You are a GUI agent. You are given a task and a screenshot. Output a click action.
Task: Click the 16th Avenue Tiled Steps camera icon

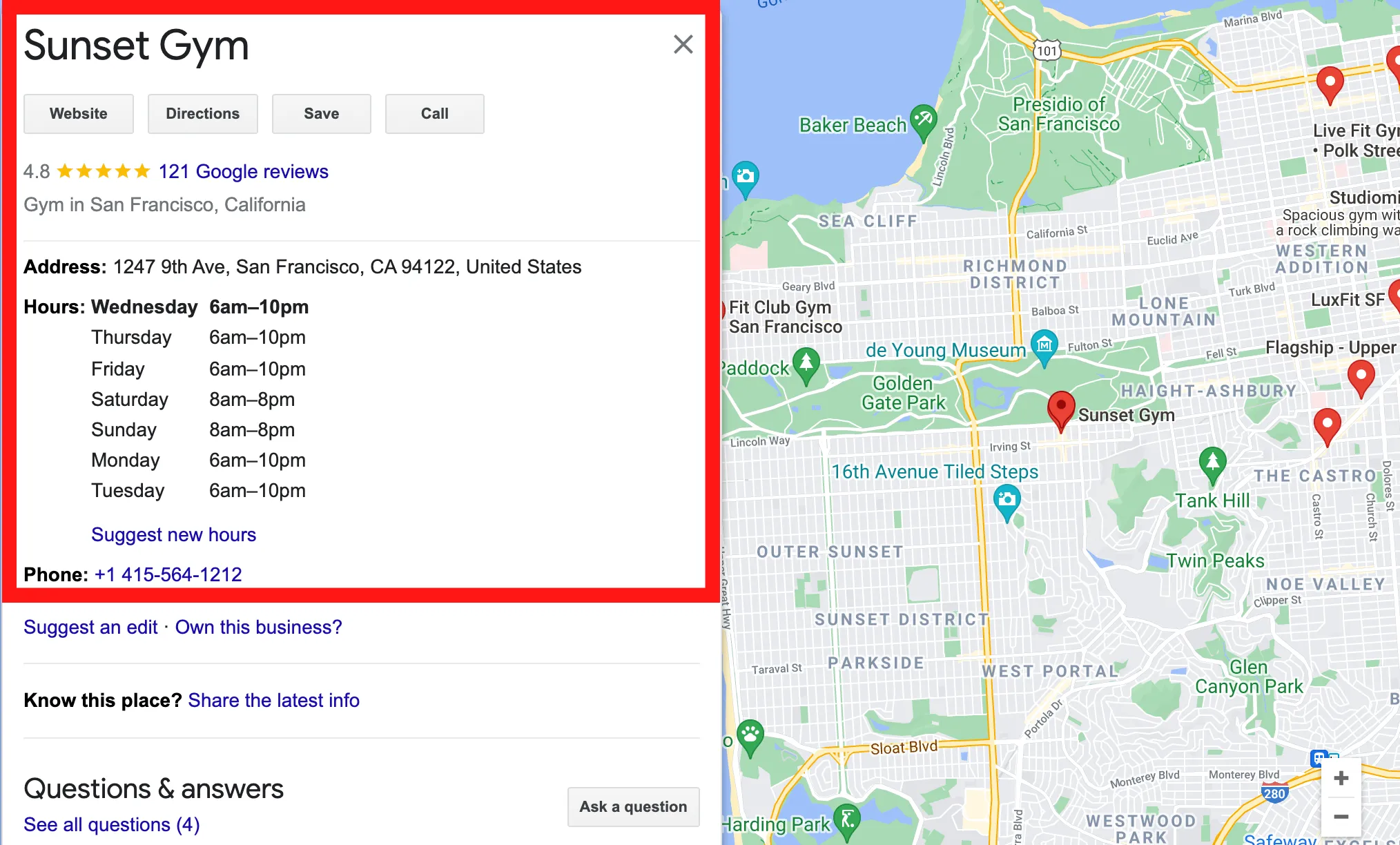click(1007, 499)
